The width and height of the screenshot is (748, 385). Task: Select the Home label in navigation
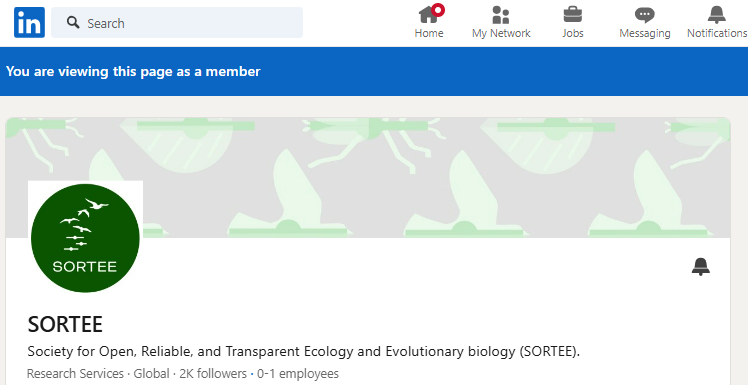428,33
